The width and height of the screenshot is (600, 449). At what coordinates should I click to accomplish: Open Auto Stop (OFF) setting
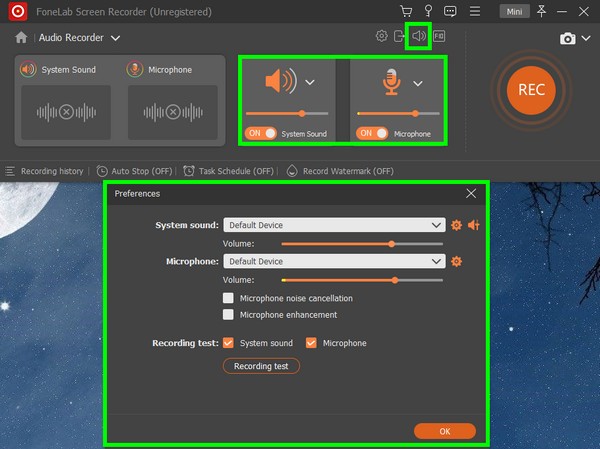click(142, 171)
